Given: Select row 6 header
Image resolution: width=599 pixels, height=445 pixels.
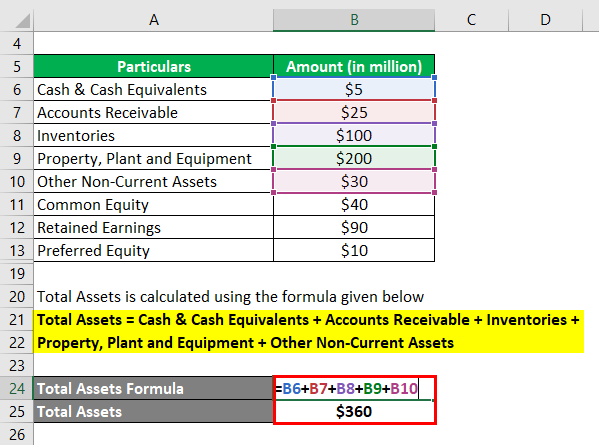Looking at the screenshot, I should point(16,89).
